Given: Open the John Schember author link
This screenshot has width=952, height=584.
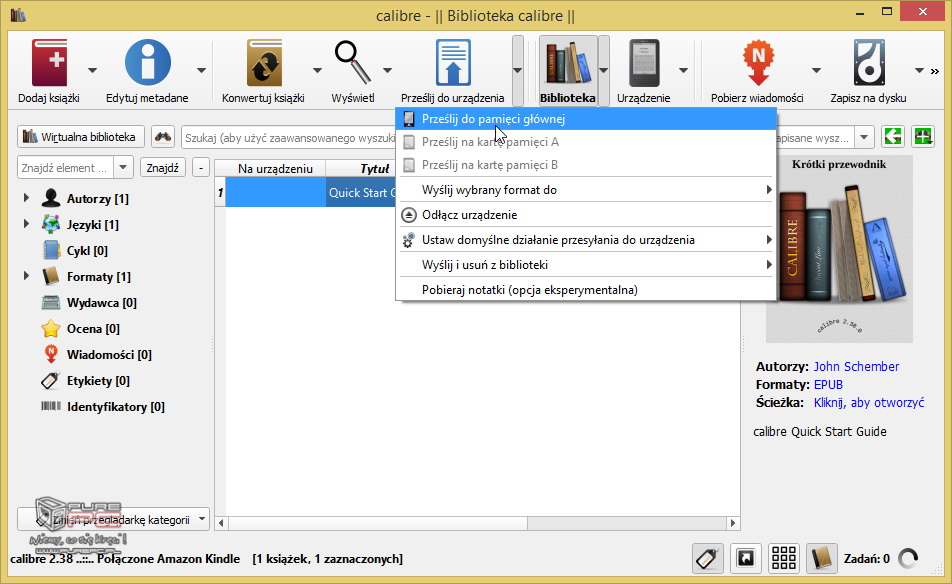Looking at the screenshot, I should point(856,366).
